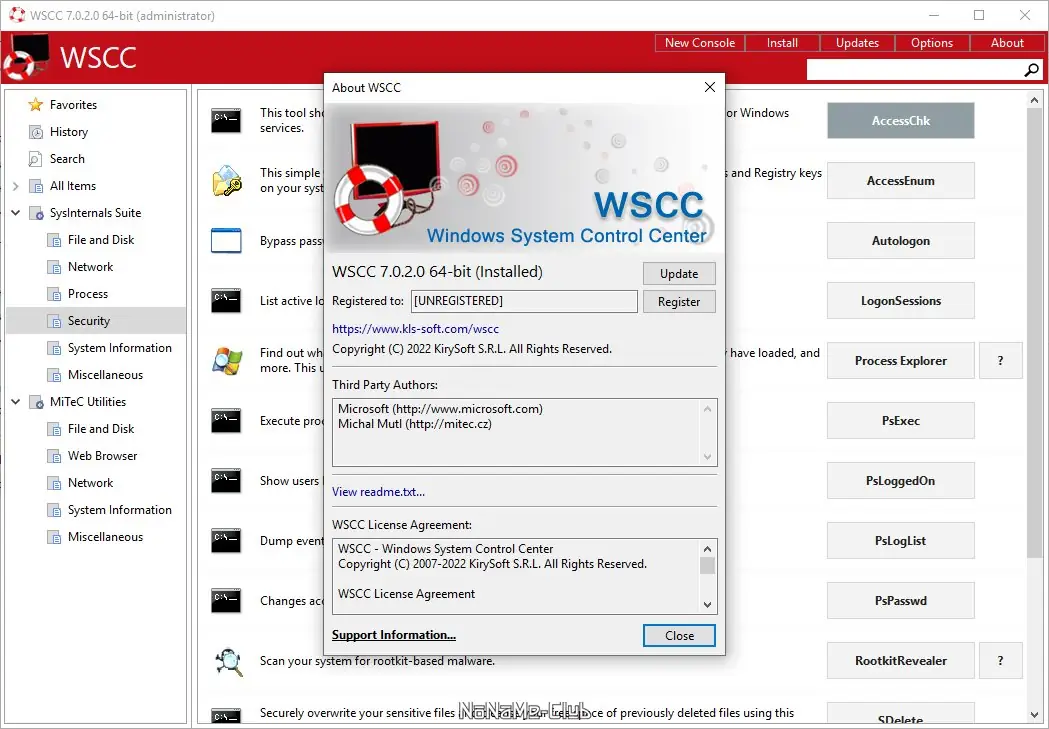Click the AccessChk console icon
This screenshot has width=1049, height=729.
click(226, 120)
